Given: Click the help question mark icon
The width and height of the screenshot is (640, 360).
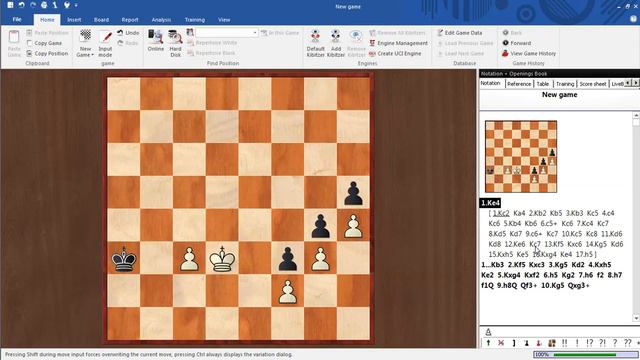Looking at the screenshot, I should [x=633, y=19].
